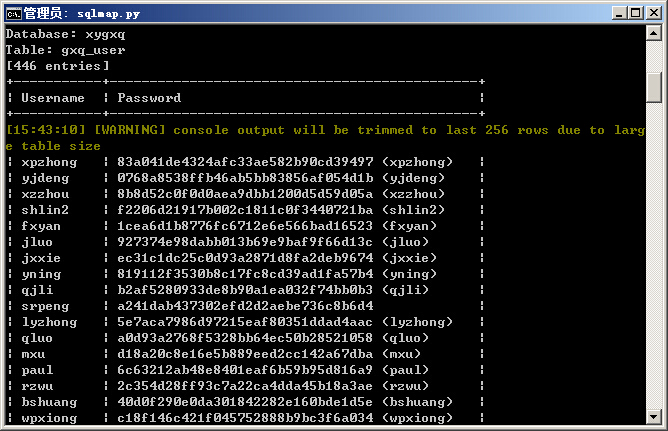668x431 pixels.
Task: Click the vertical scrollbar thumb
Action: pyautogui.click(x=654, y=87)
